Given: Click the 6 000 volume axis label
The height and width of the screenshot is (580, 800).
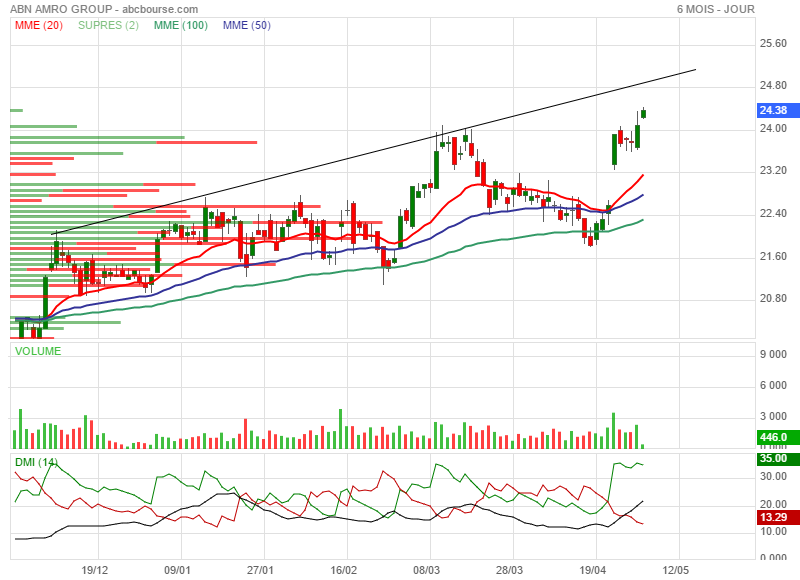Looking at the screenshot, I should [x=773, y=385].
